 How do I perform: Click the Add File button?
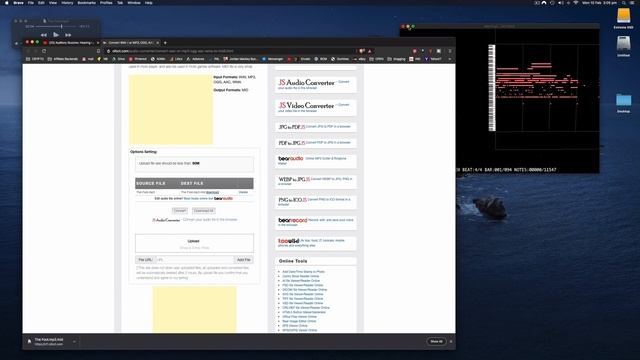pyautogui.click(x=244, y=260)
